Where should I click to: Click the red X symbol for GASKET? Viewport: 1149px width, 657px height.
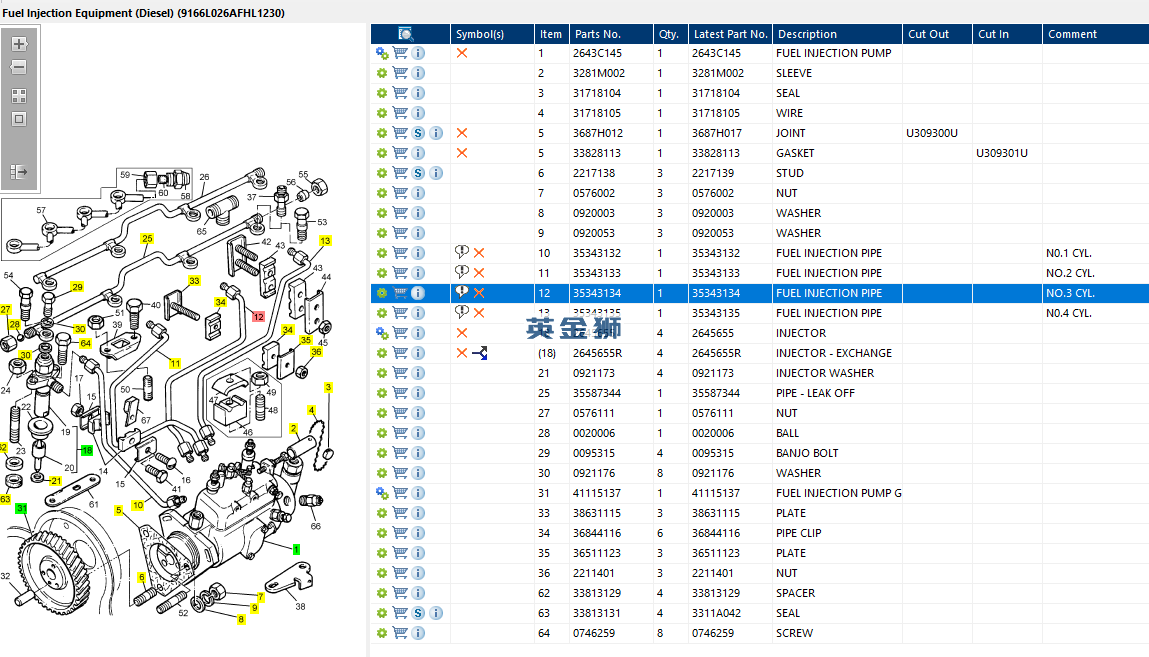462,153
